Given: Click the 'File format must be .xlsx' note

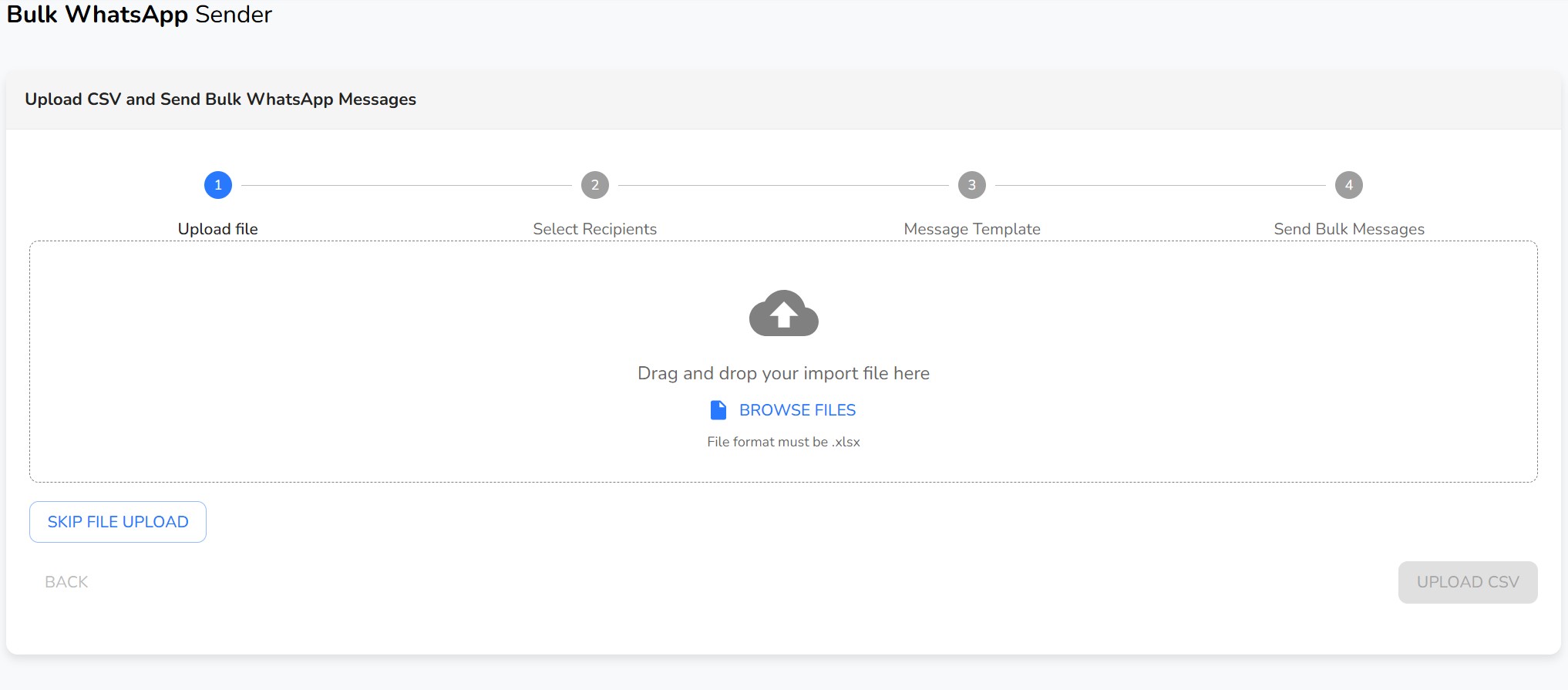Looking at the screenshot, I should (x=783, y=442).
